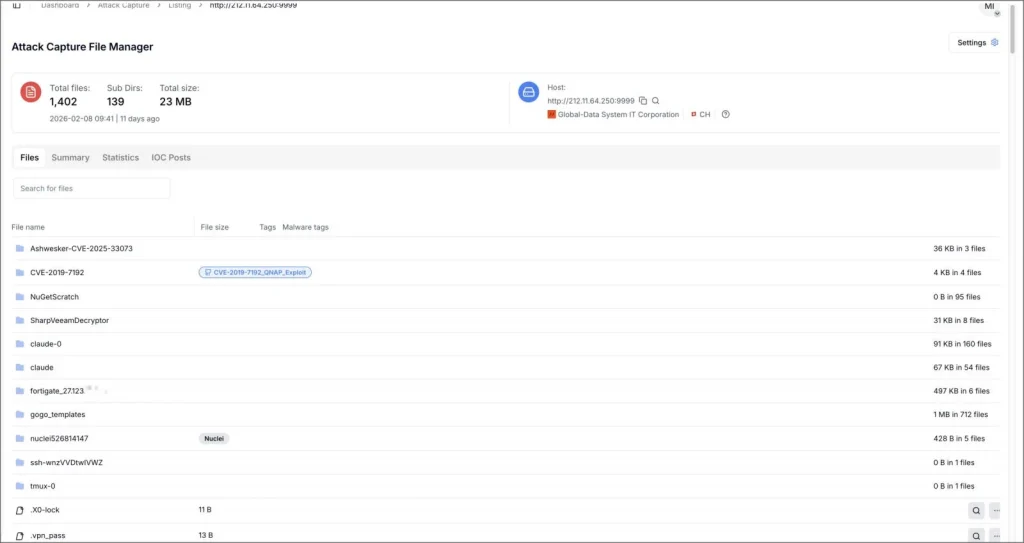
Task: Switch to the Summary tab
Action: tap(70, 158)
